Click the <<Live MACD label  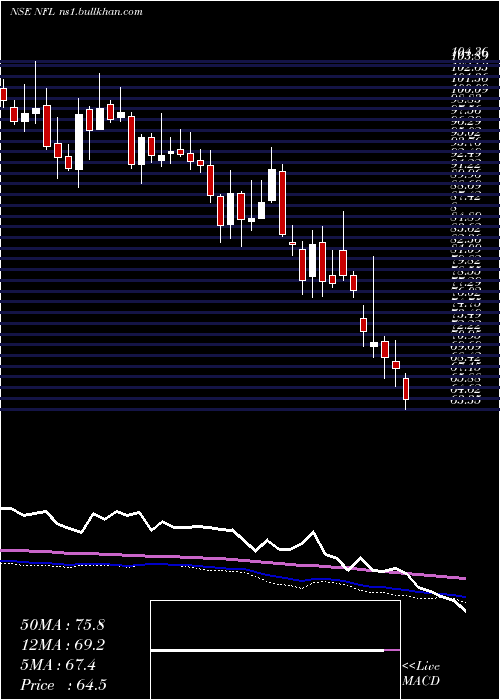pos(421,674)
